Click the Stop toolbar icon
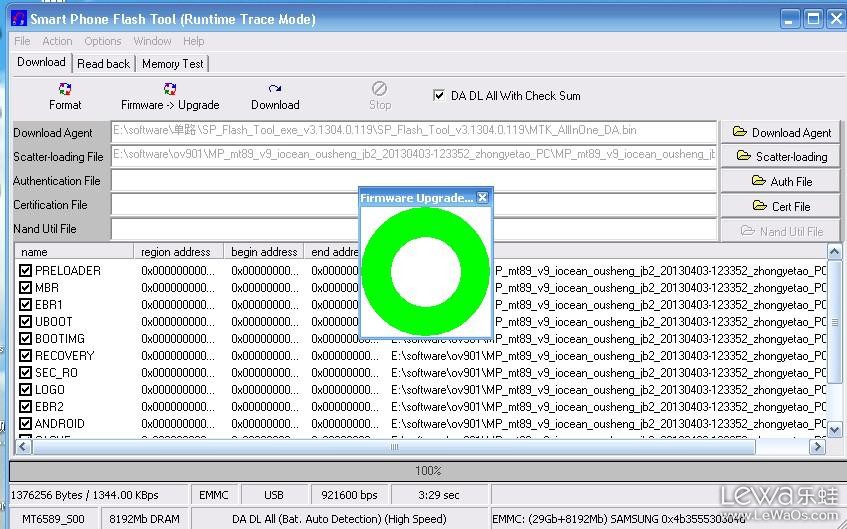The image size is (847, 529). click(379, 89)
